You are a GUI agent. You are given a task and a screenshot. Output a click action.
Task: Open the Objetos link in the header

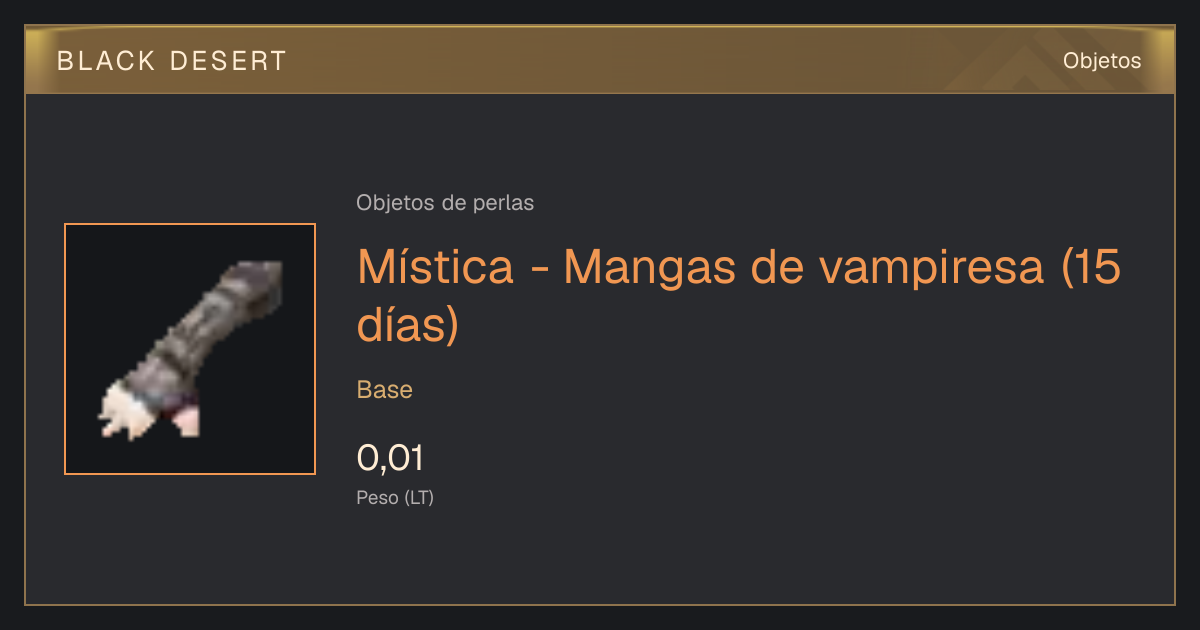(1102, 60)
